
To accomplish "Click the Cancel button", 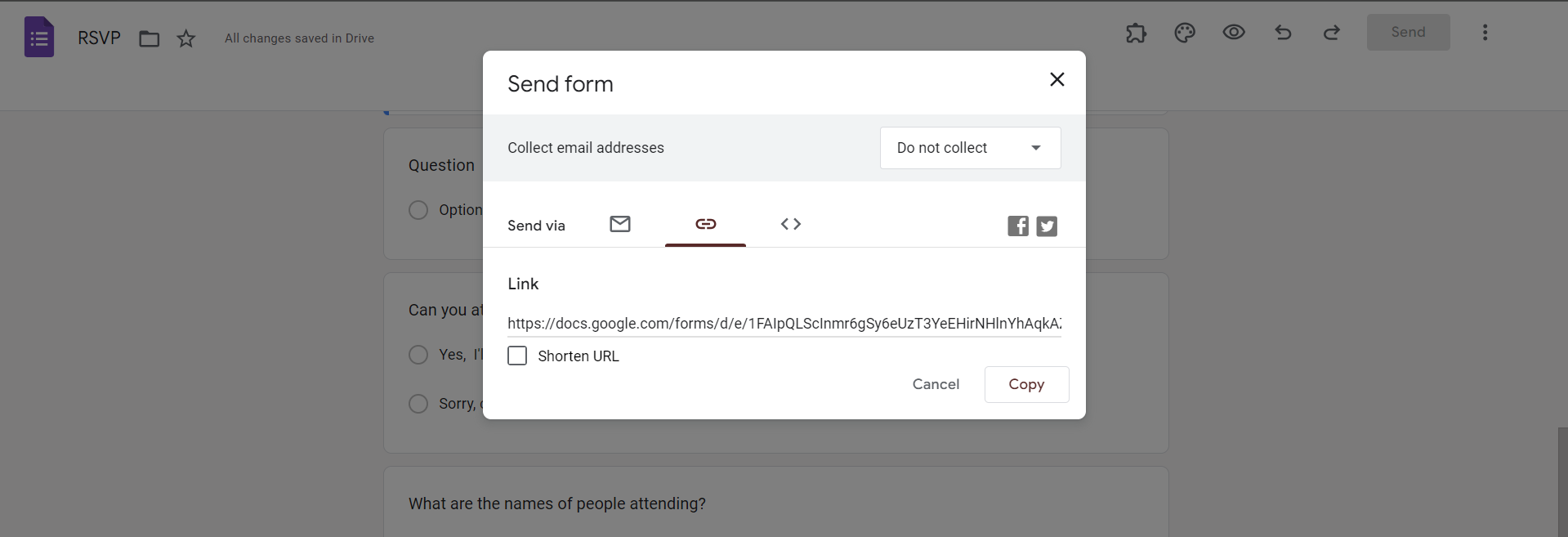I will click(x=936, y=384).
